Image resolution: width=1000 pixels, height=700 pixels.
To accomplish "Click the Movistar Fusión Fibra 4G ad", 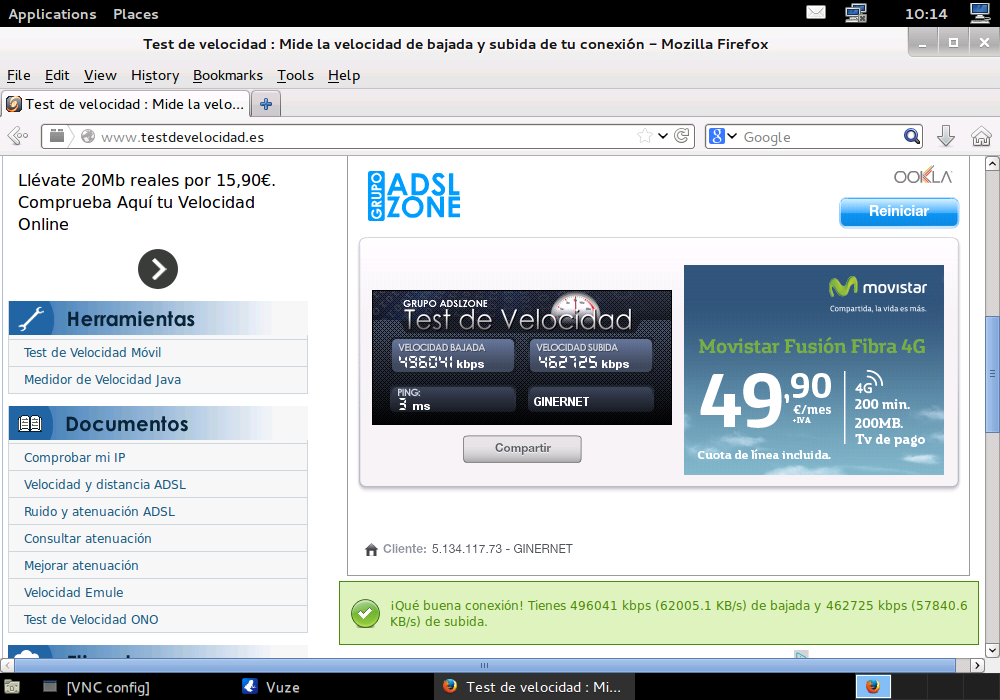I will click(x=813, y=370).
